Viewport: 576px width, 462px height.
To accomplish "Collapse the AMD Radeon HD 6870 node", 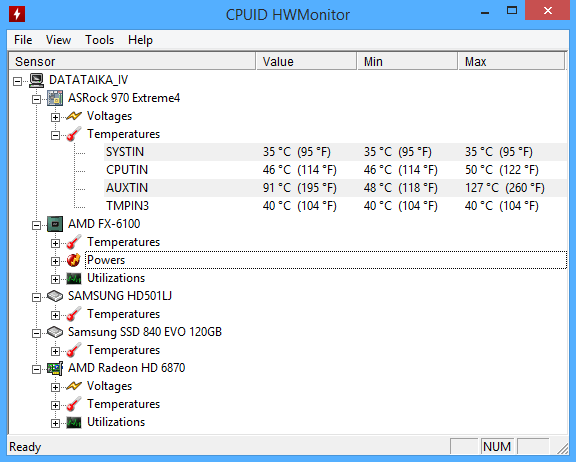I will pyautogui.click(x=36, y=369).
